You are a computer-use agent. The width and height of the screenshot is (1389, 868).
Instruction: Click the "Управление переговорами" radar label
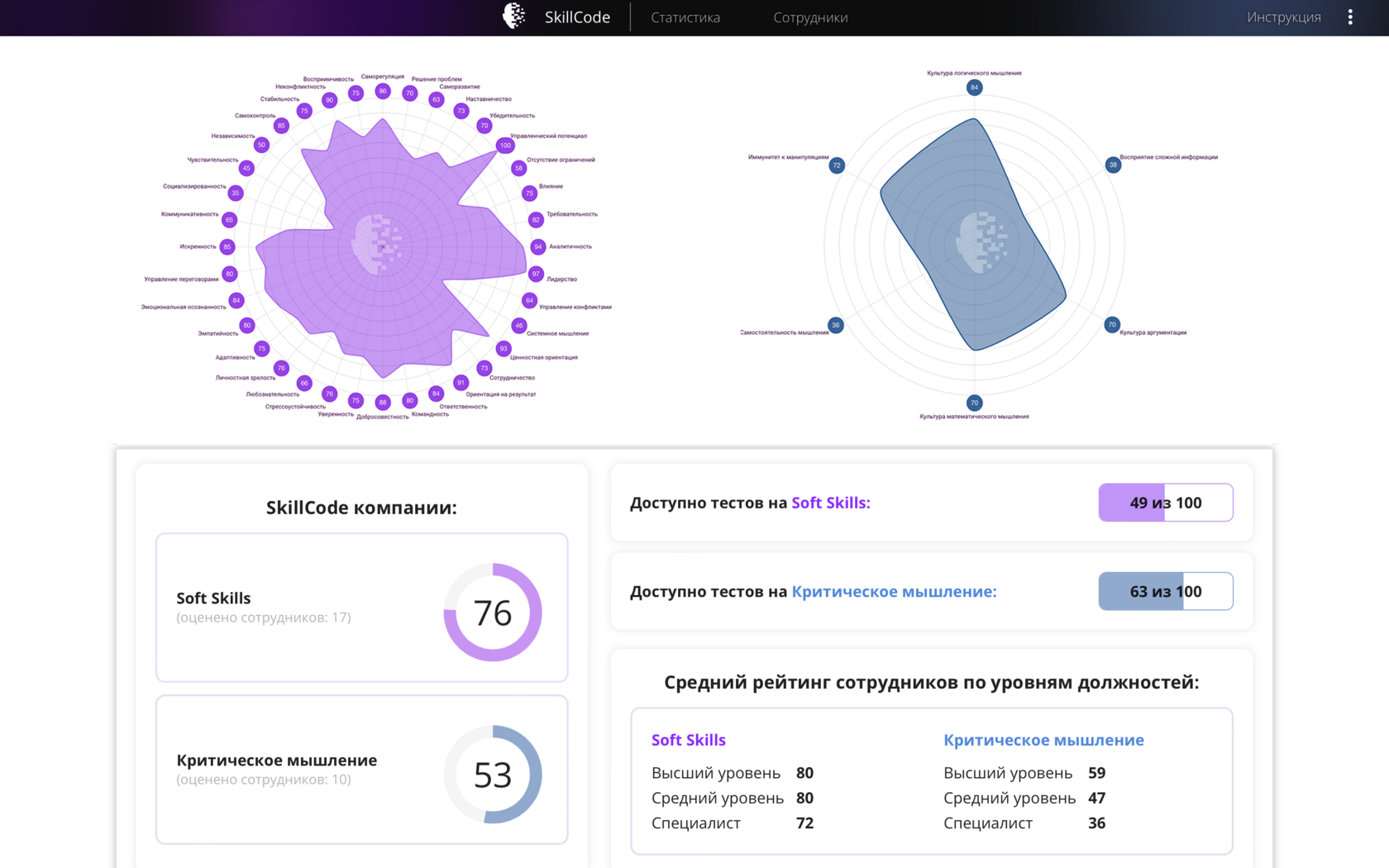182,279
